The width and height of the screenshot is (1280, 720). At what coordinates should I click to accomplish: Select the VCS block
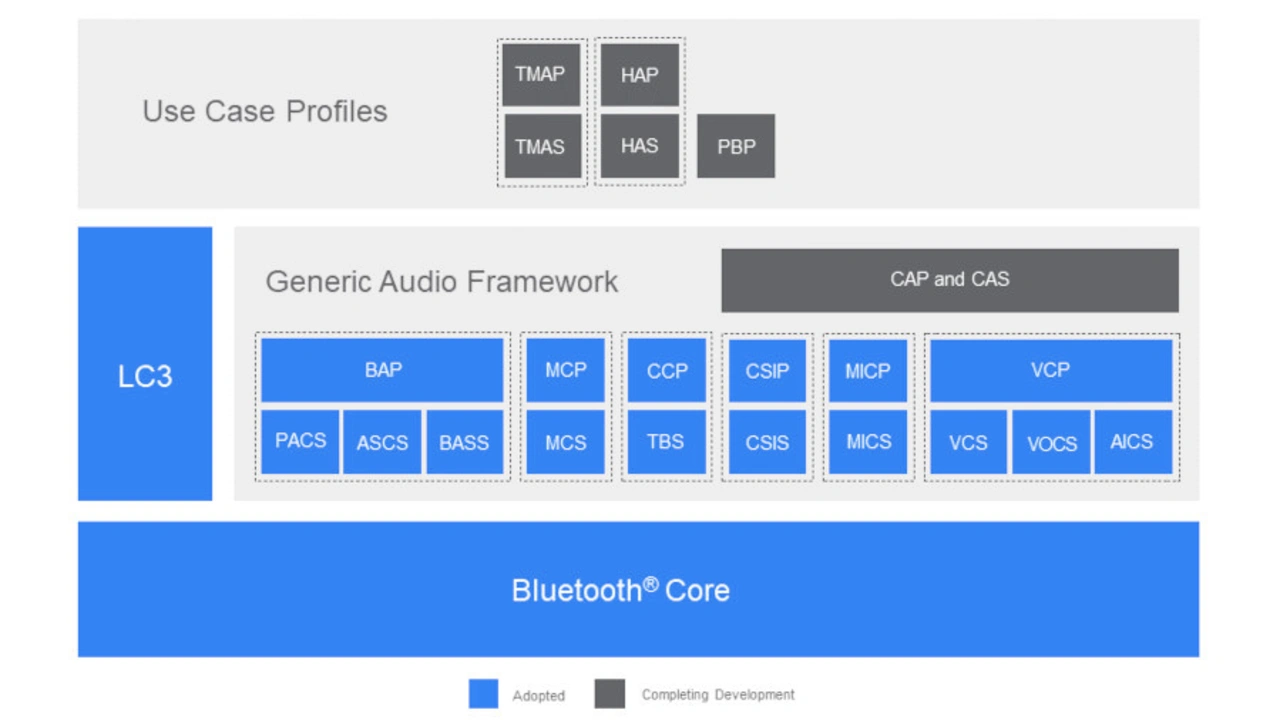[x=969, y=442]
